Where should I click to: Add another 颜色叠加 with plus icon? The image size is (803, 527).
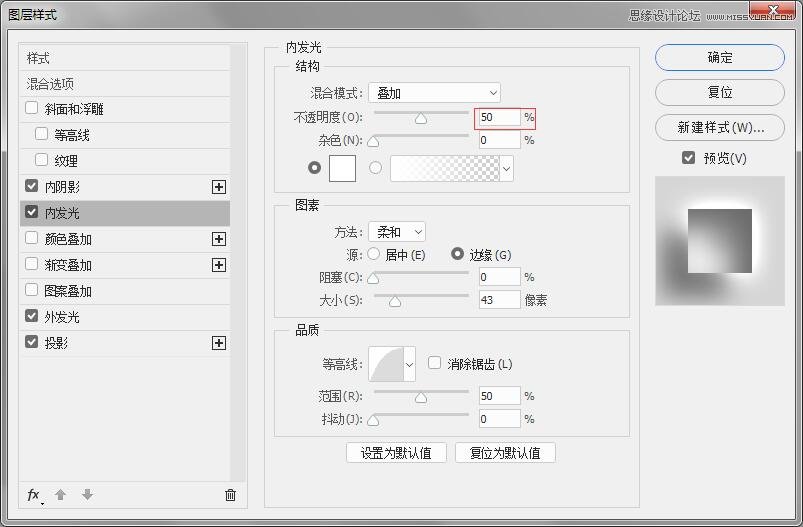tap(219, 239)
